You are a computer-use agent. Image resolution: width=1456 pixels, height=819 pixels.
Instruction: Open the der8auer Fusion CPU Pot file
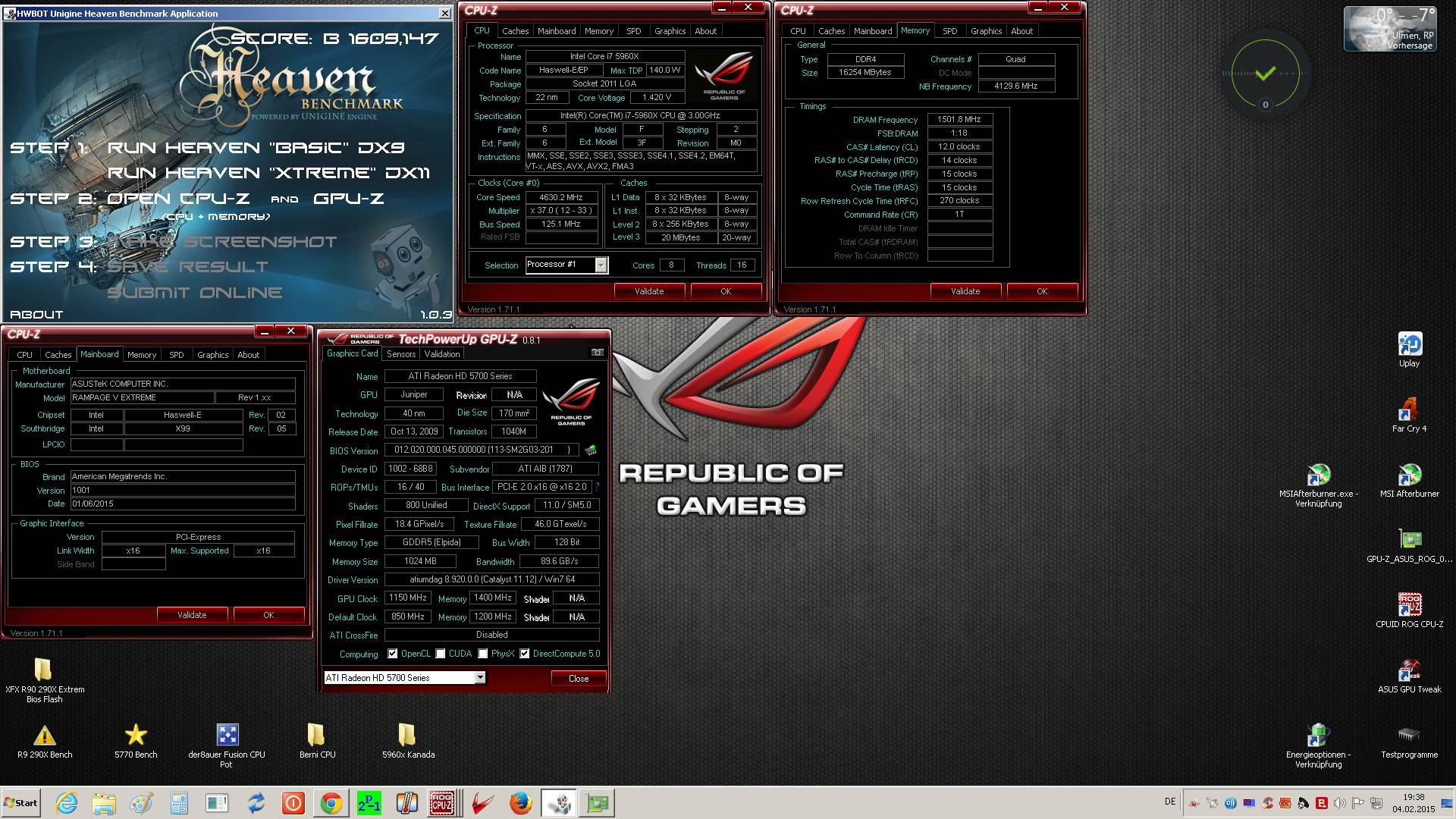tap(227, 745)
